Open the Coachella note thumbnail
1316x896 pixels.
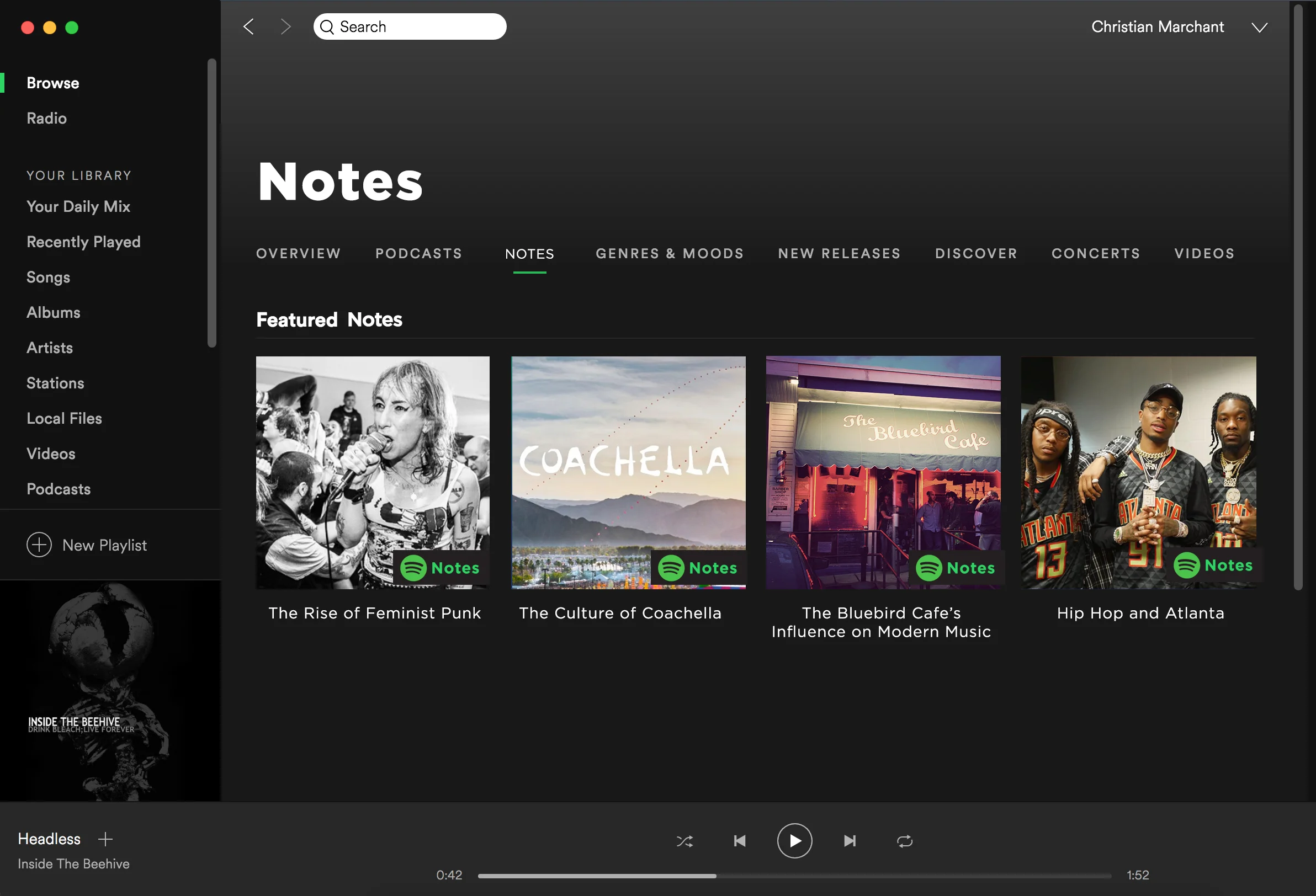coord(629,473)
